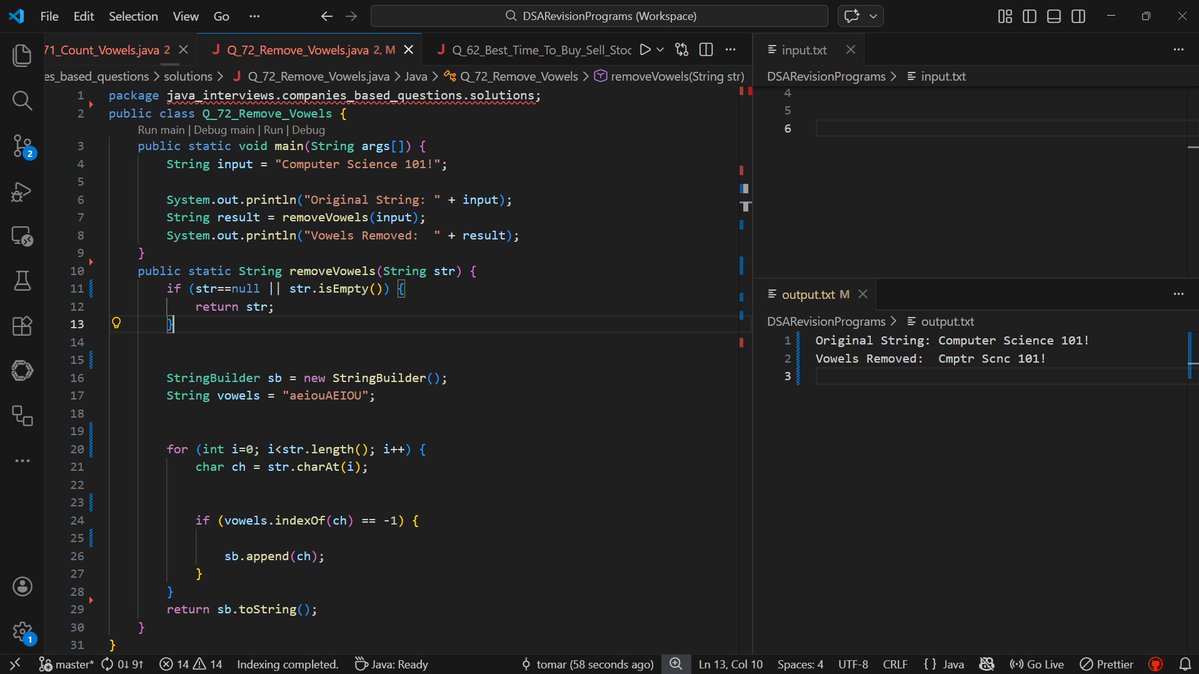Open More Actions menu for input.txt group
This screenshot has width=1199, height=674.
point(1178,50)
